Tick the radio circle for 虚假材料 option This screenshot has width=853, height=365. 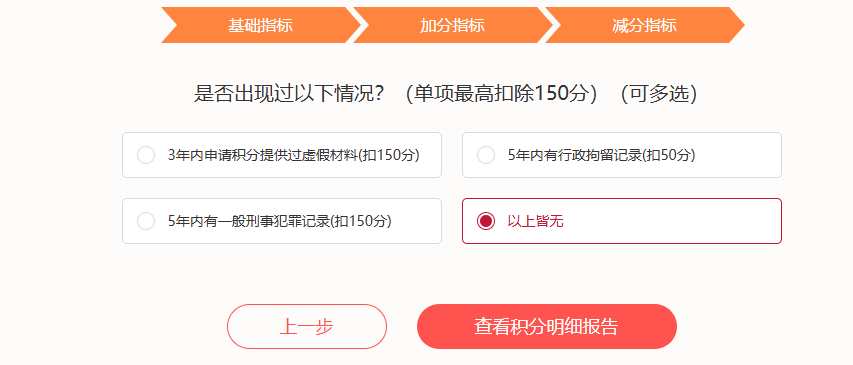click(x=146, y=155)
